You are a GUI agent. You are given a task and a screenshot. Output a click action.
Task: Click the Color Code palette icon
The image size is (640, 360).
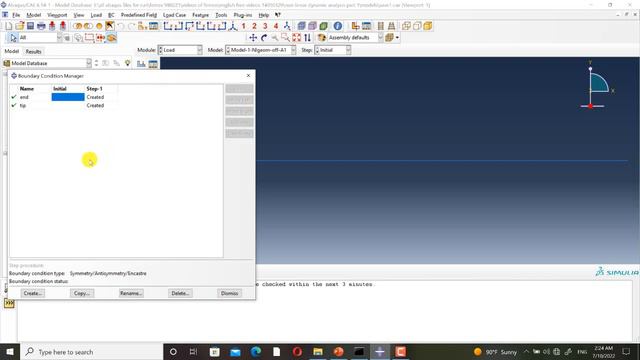click(322, 38)
